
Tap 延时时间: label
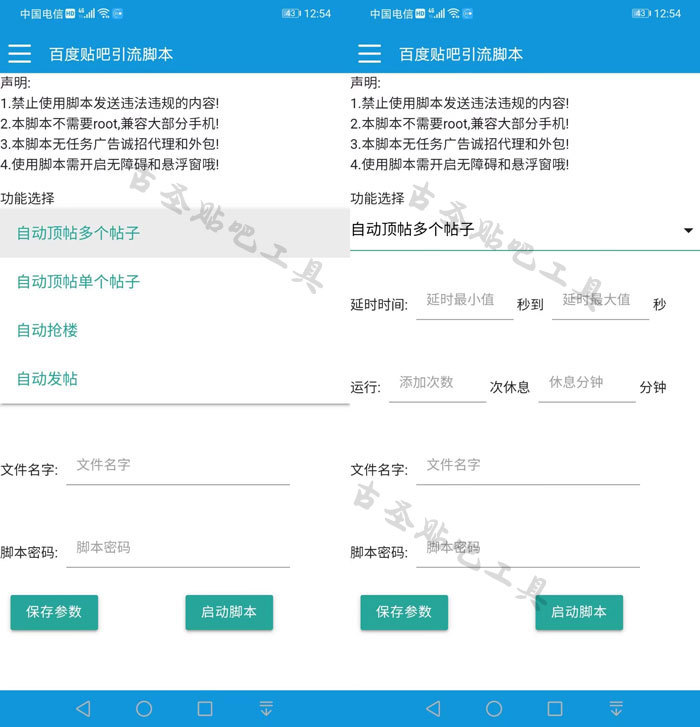point(379,305)
